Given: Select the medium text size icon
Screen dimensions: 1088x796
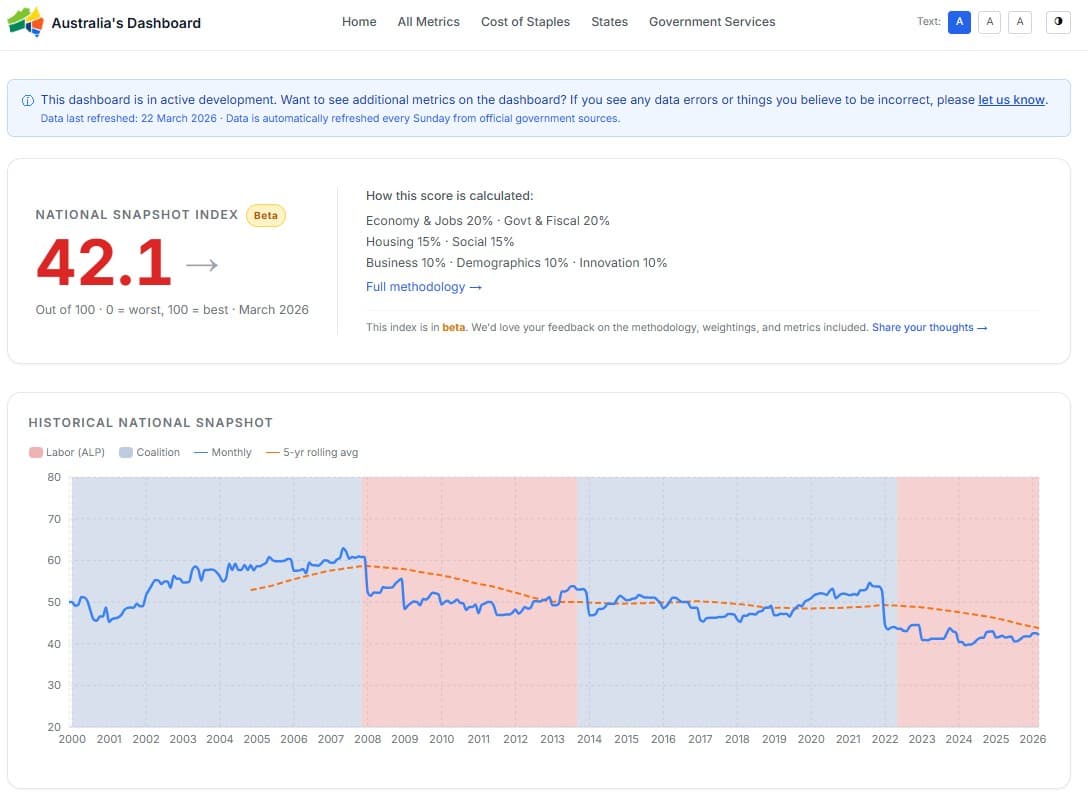Looking at the screenshot, I should click(990, 22).
